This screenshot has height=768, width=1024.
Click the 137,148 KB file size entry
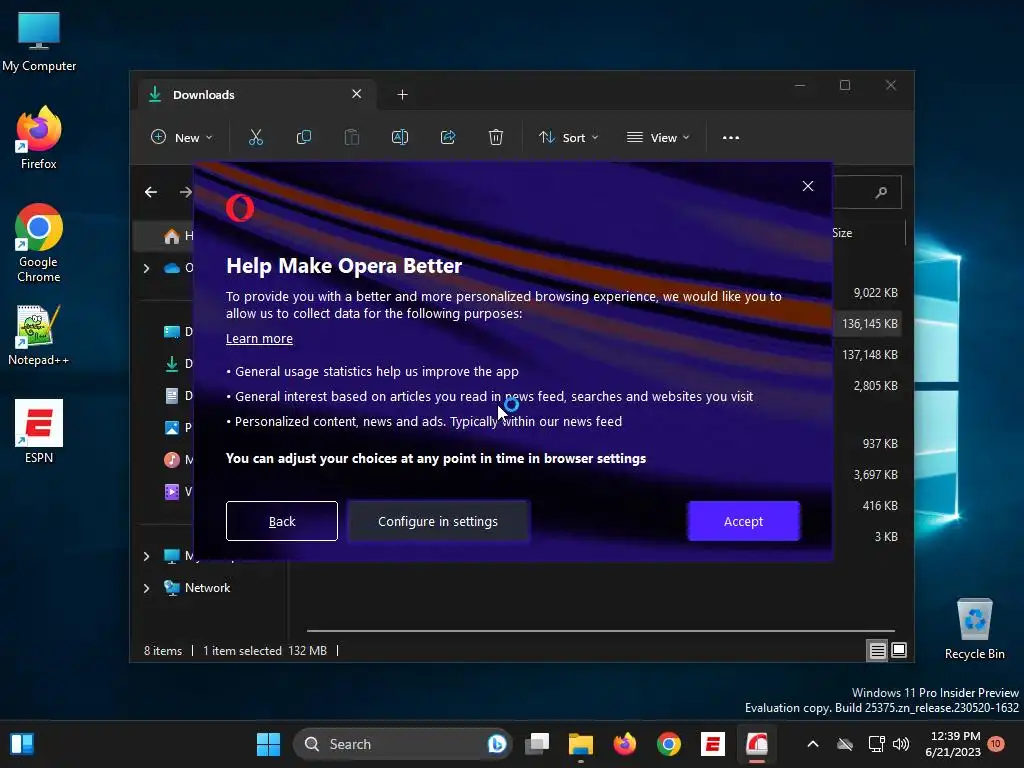click(x=870, y=355)
